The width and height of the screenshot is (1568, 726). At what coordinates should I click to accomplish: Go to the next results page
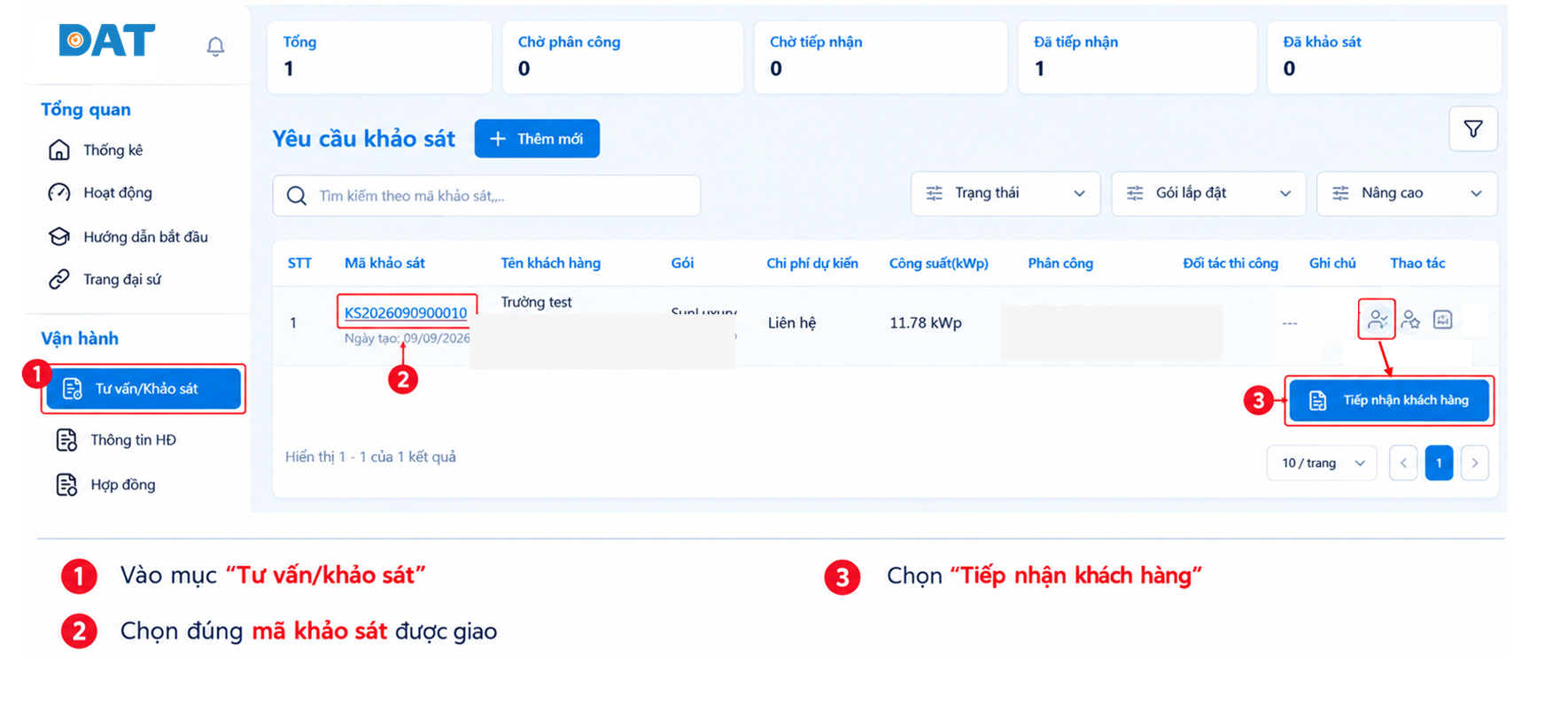click(1475, 463)
